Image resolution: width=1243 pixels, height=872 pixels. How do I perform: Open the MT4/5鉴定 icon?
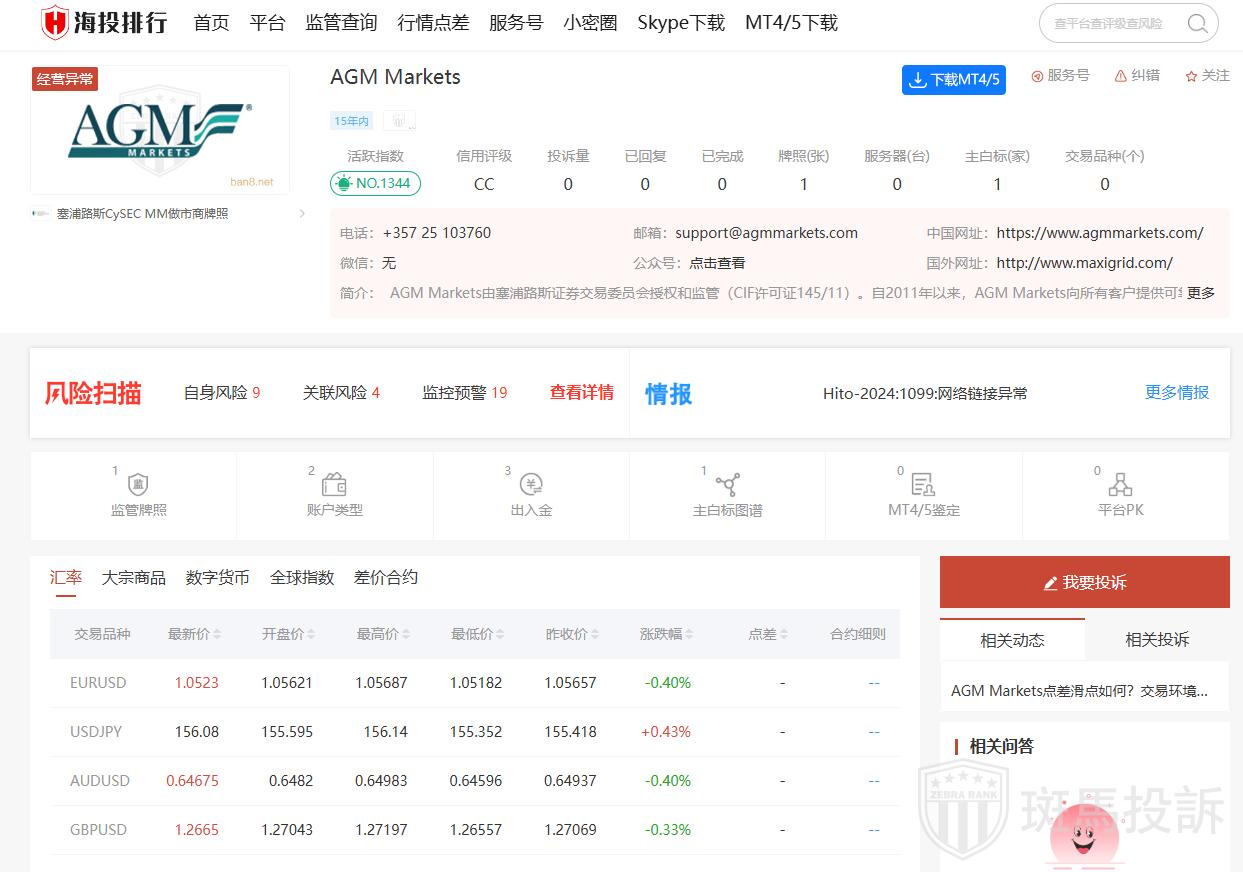pyautogui.click(x=923, y=486)
